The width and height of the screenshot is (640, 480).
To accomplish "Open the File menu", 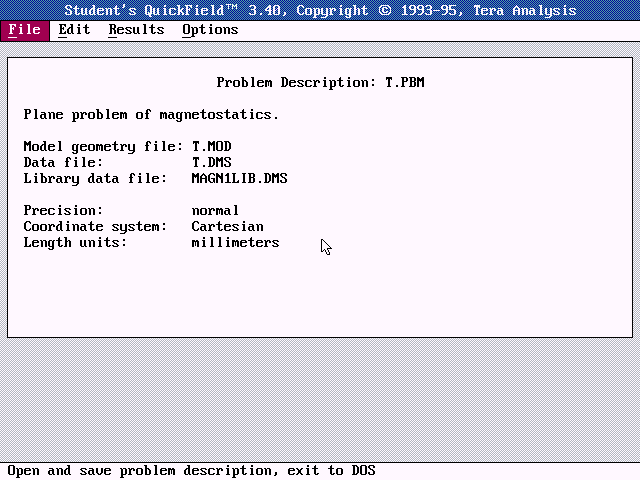I will (24, 30).
